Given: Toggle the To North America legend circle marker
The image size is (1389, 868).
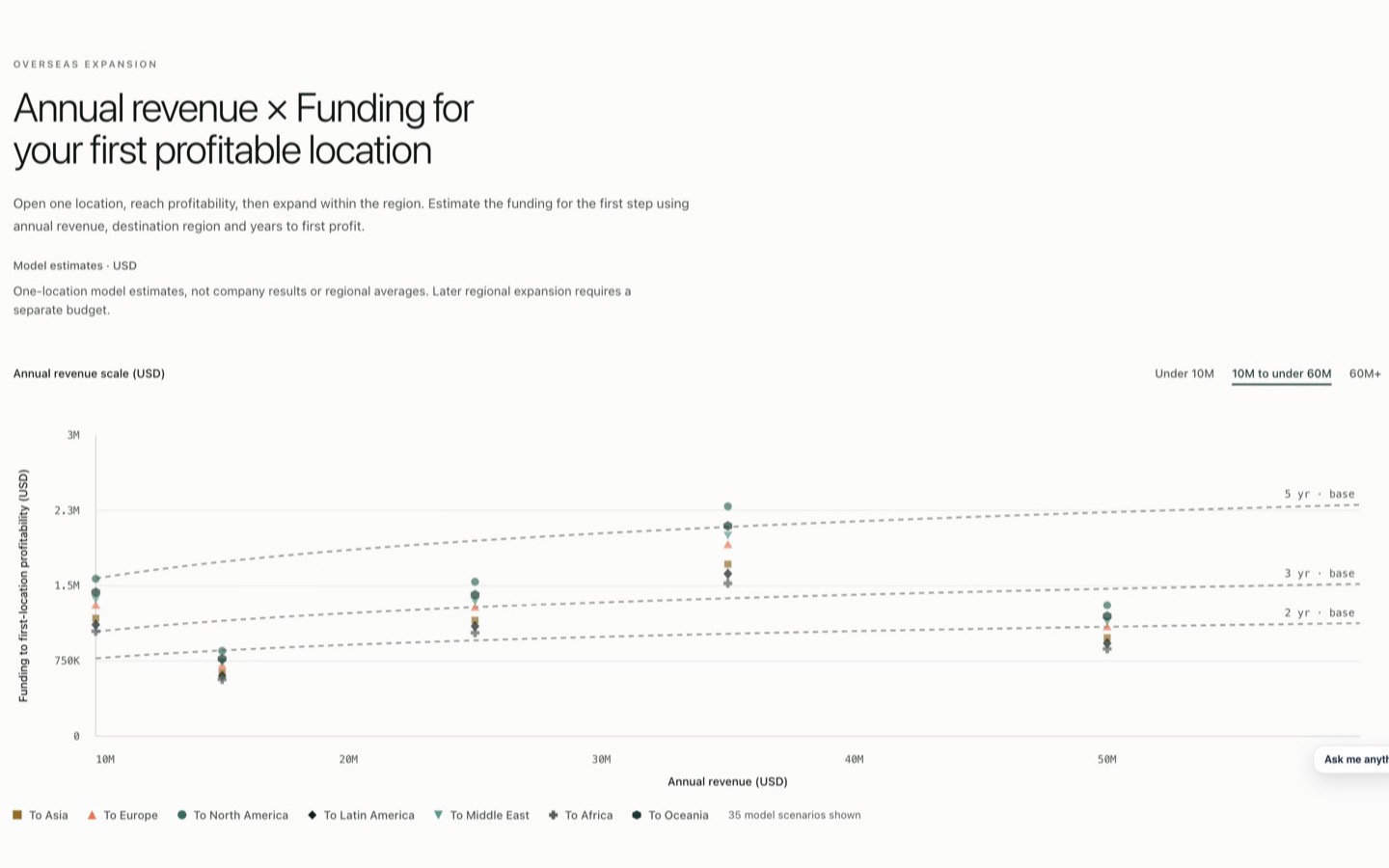Looking at the screenshot, I should click(x=181, y=815).
